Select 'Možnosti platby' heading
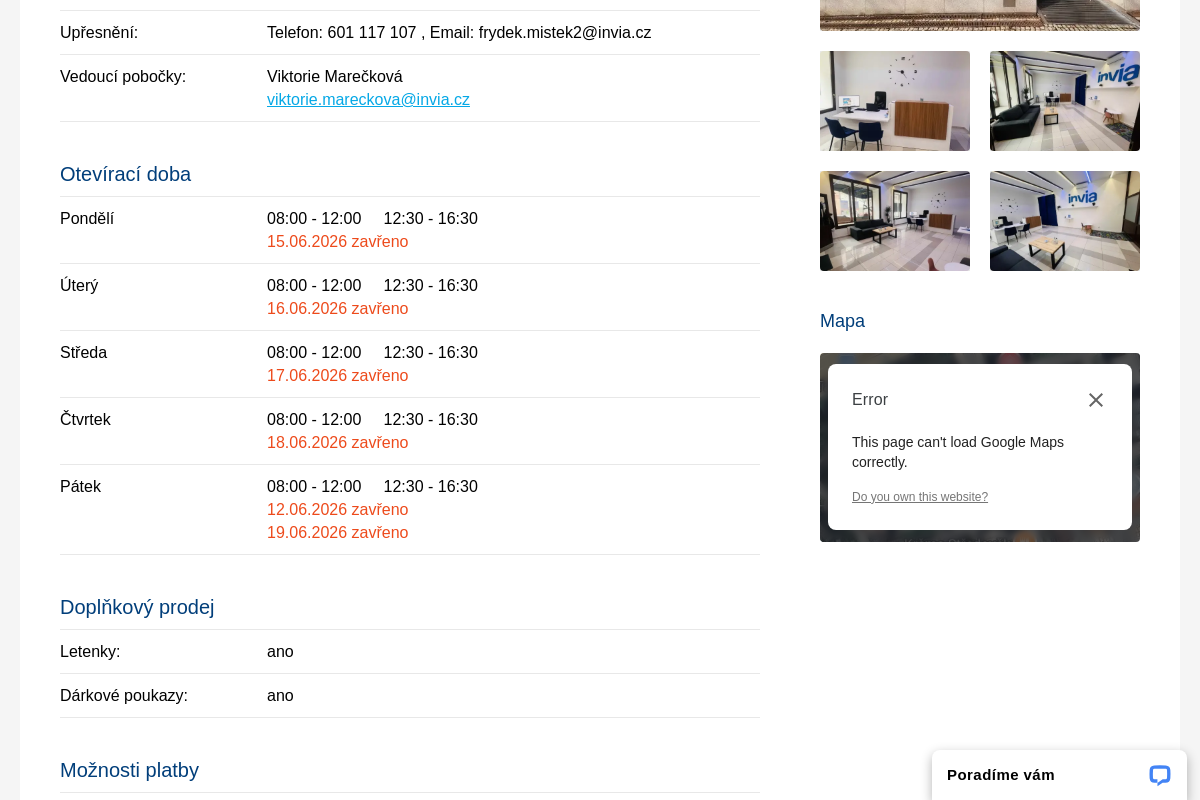Screen dimensions: 1200x800 click(x=129, y=770)
